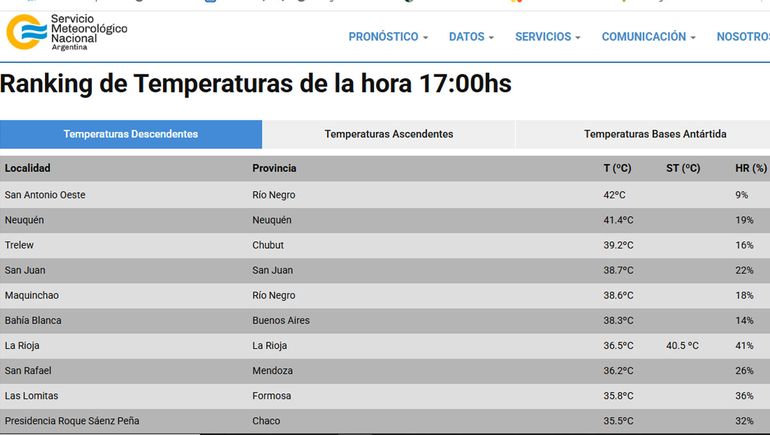Expand the DATOS menu
The height and width of the screenshot is (435, 770).
(x=471, y=37)
